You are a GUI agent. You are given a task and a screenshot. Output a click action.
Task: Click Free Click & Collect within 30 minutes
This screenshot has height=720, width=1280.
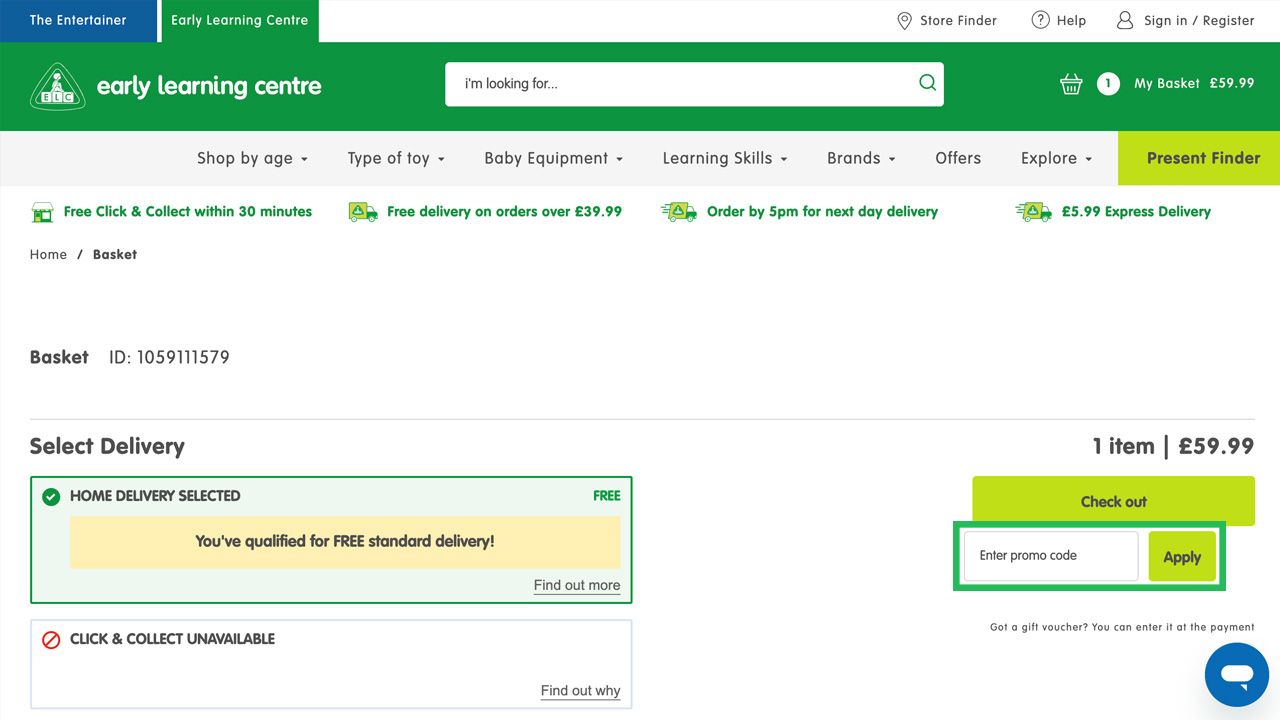pyautogui.click(x=188, y=212)
